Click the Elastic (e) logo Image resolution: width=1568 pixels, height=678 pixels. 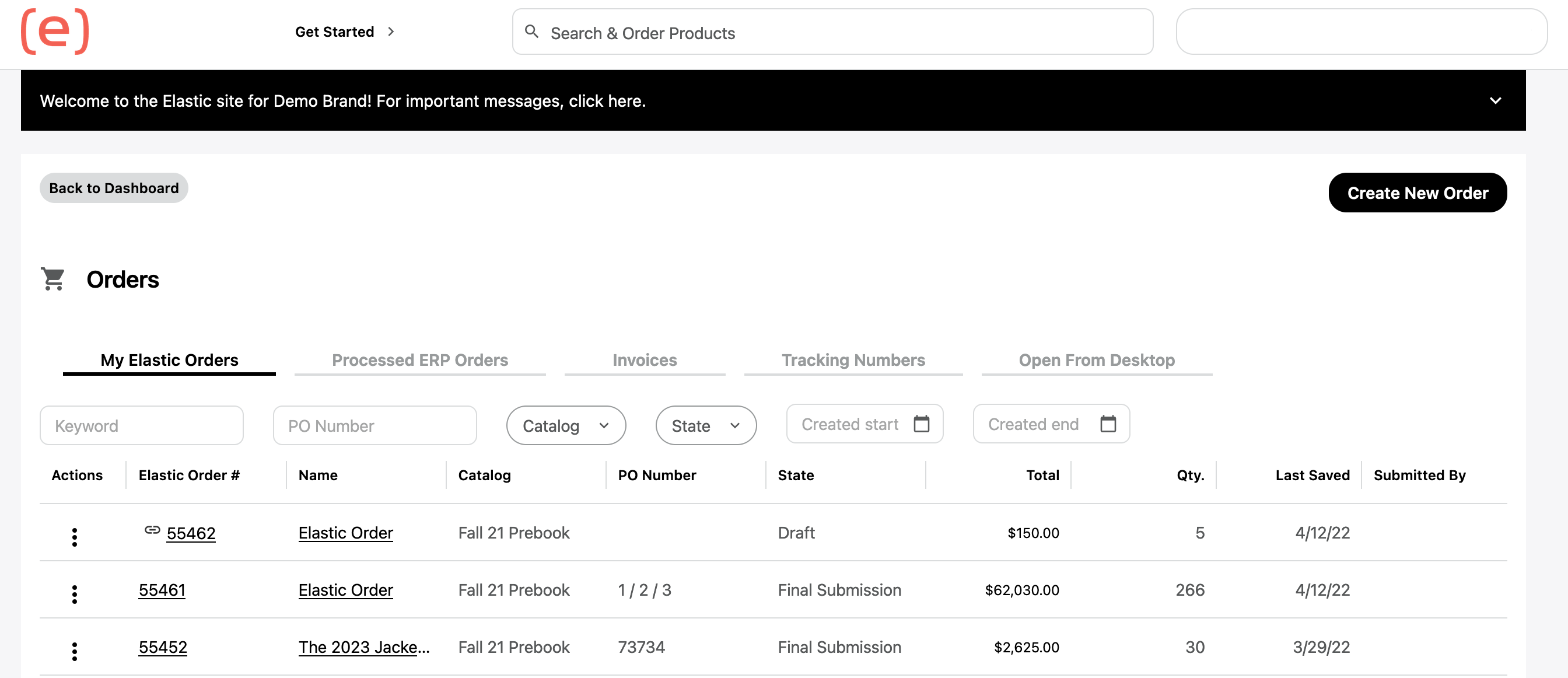[x=54, y=33]
